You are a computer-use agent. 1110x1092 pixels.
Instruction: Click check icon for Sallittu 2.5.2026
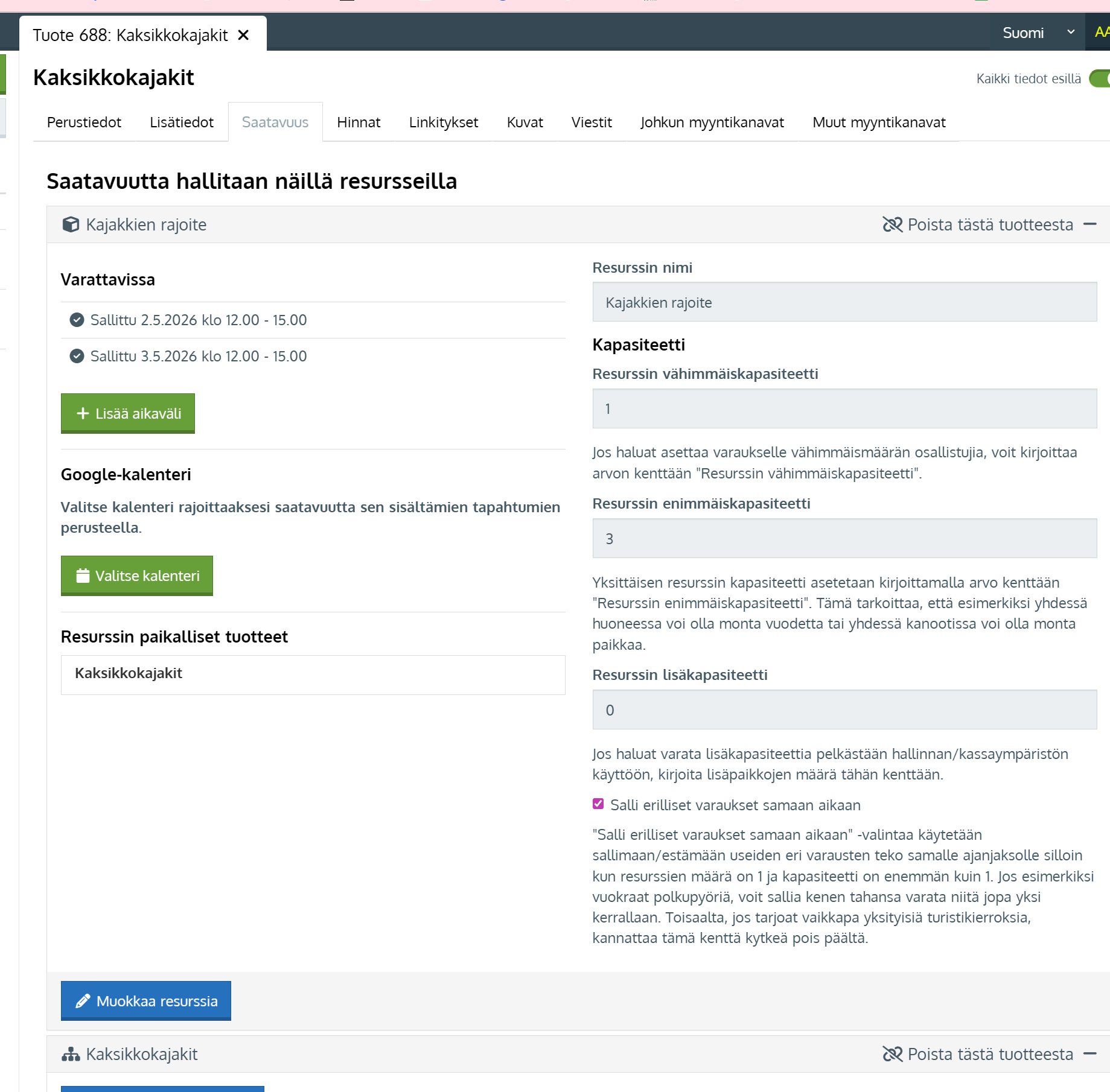click(77, 320)
